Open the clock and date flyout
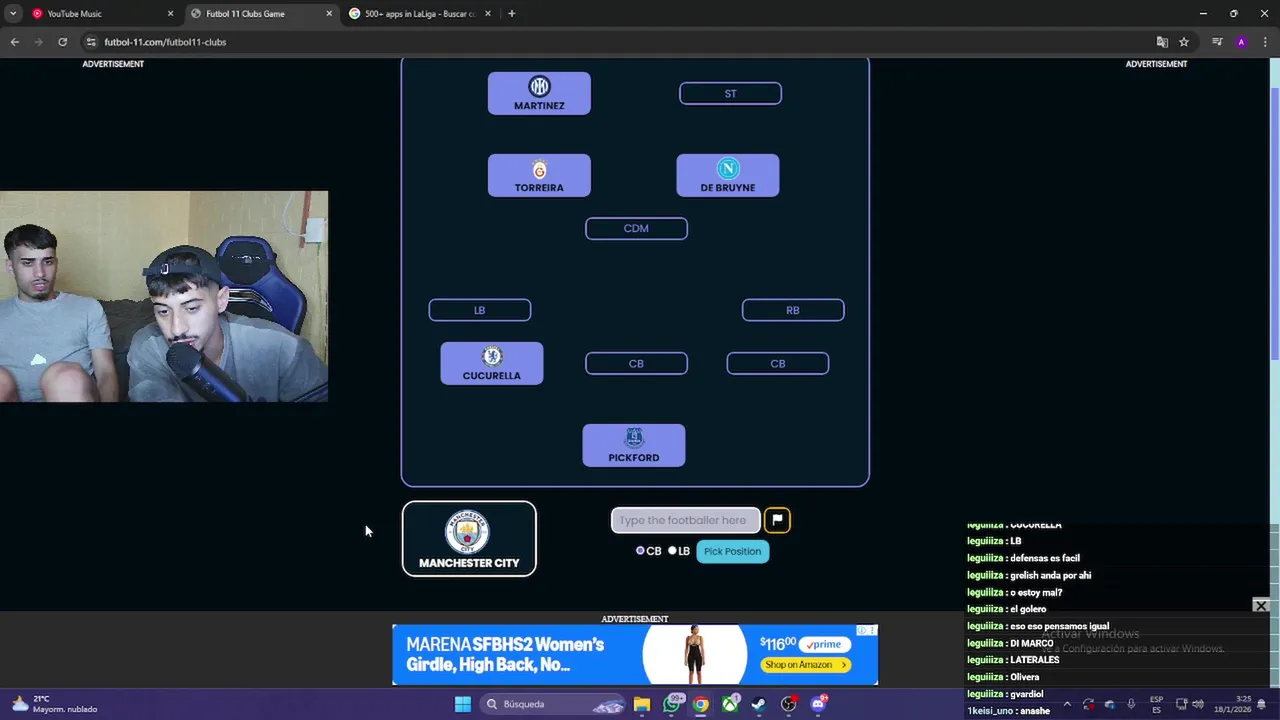1280x720 pixels. coord(1233,704)
